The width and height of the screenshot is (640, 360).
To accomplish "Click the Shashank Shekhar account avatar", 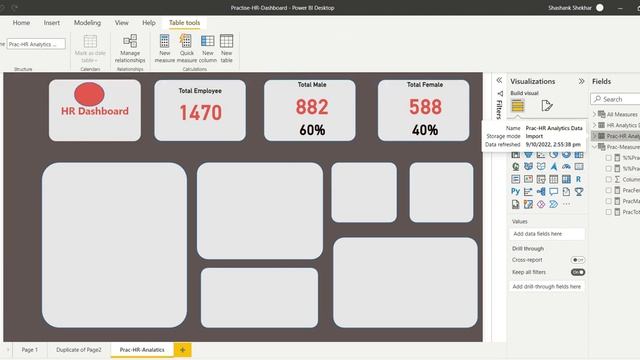I will point(600,8).
